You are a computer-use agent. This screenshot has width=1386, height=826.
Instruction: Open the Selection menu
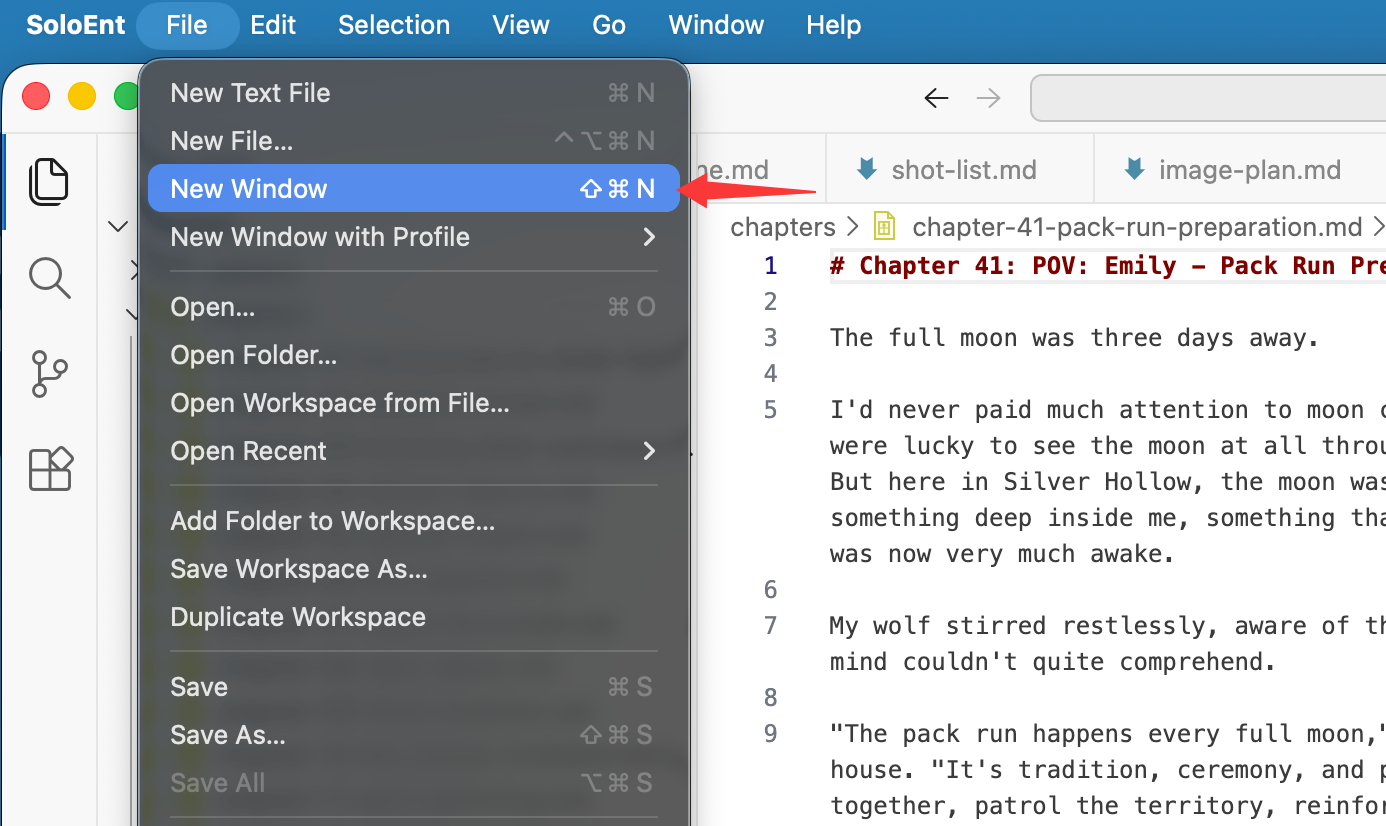[x=394, y=25]
